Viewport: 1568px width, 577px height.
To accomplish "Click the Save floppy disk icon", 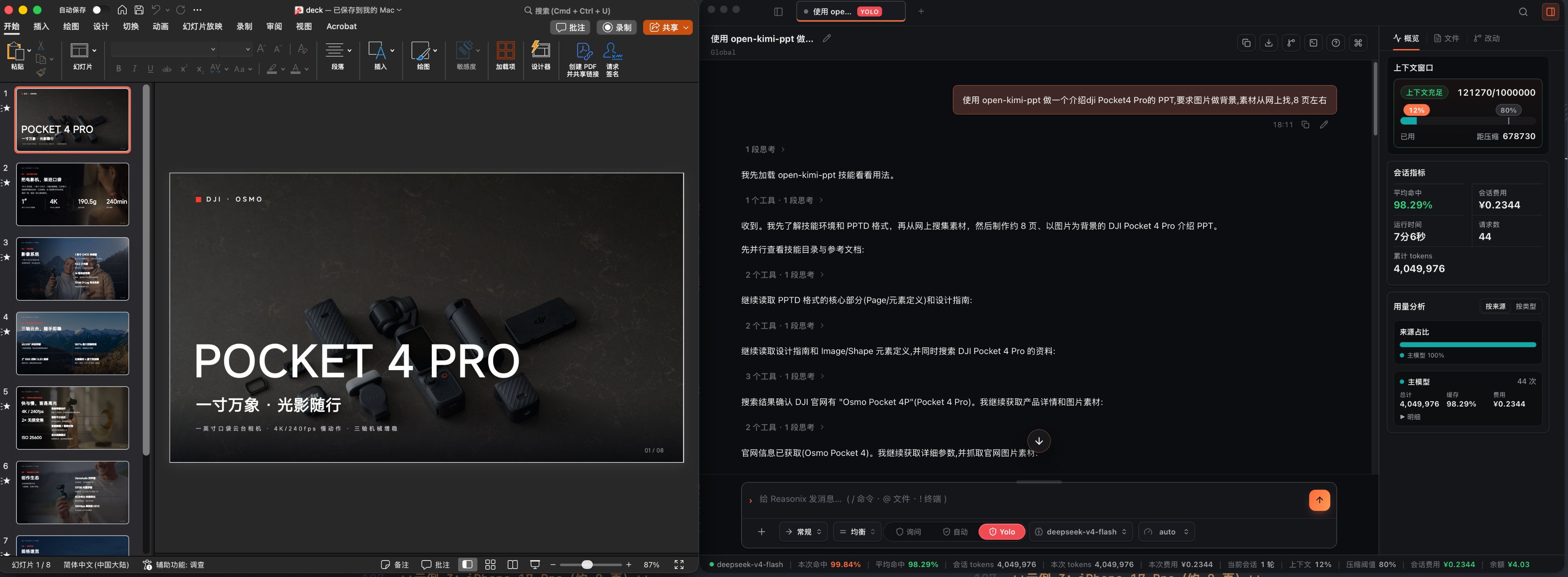I will point(139,10).
